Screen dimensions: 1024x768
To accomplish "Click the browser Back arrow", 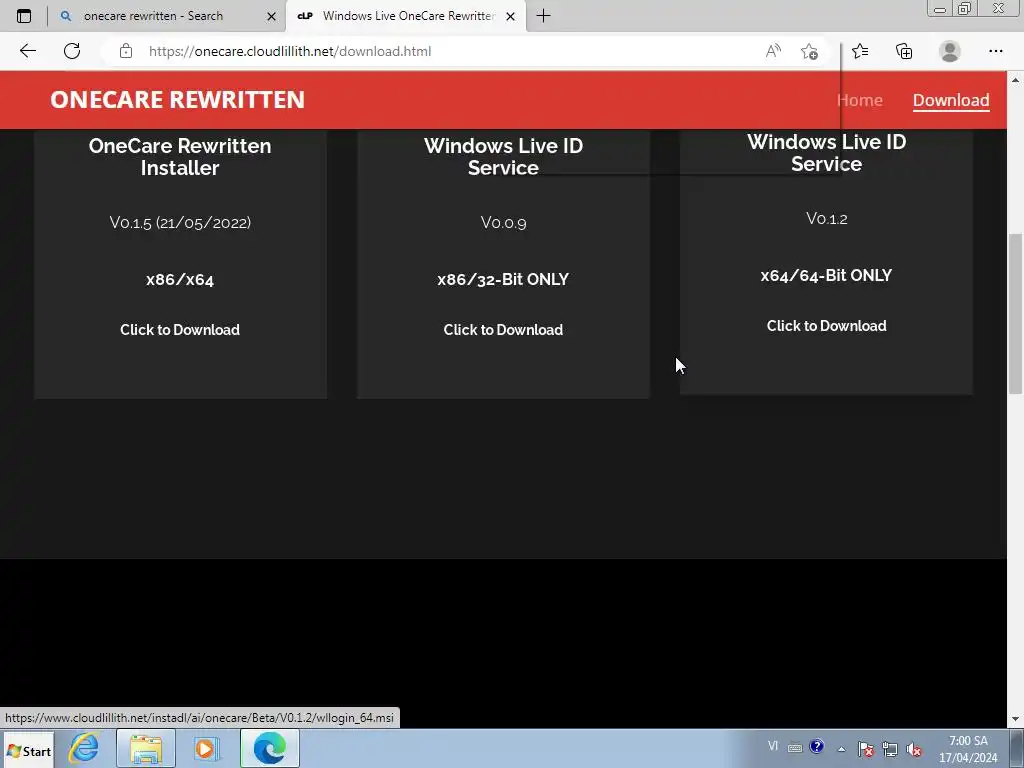I will tap(27, 51).
